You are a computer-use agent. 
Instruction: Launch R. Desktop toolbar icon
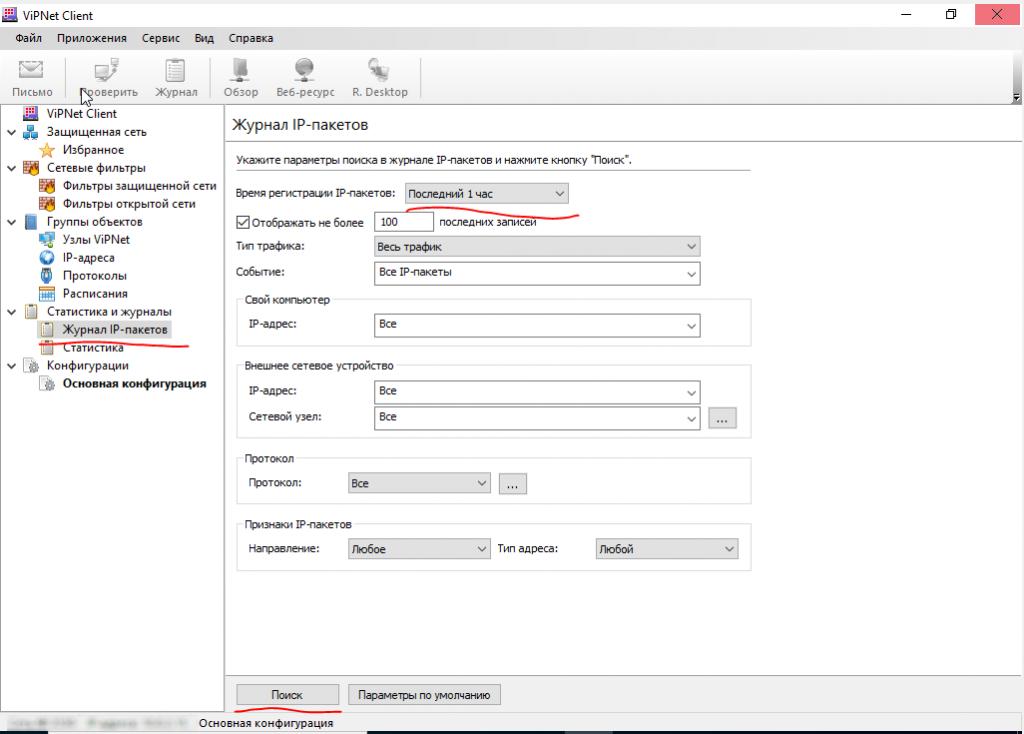coord(379,69)
